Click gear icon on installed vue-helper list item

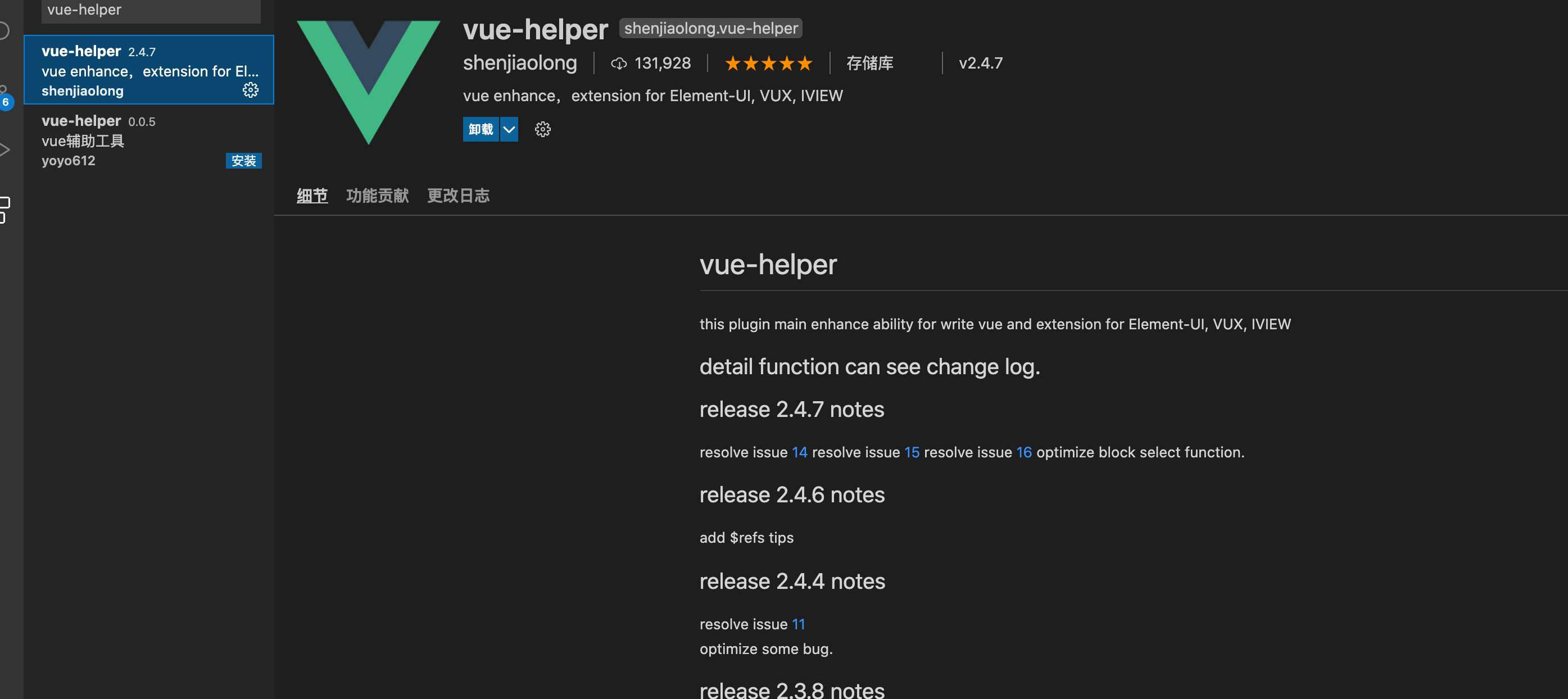pyautogui.click(x=250, y=90)
